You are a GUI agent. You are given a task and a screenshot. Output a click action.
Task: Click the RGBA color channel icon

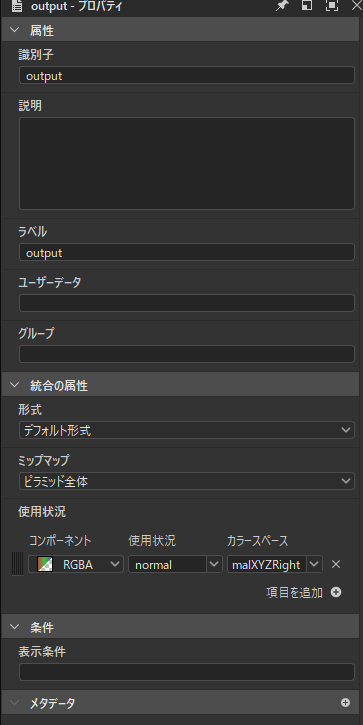pos(44,564)
